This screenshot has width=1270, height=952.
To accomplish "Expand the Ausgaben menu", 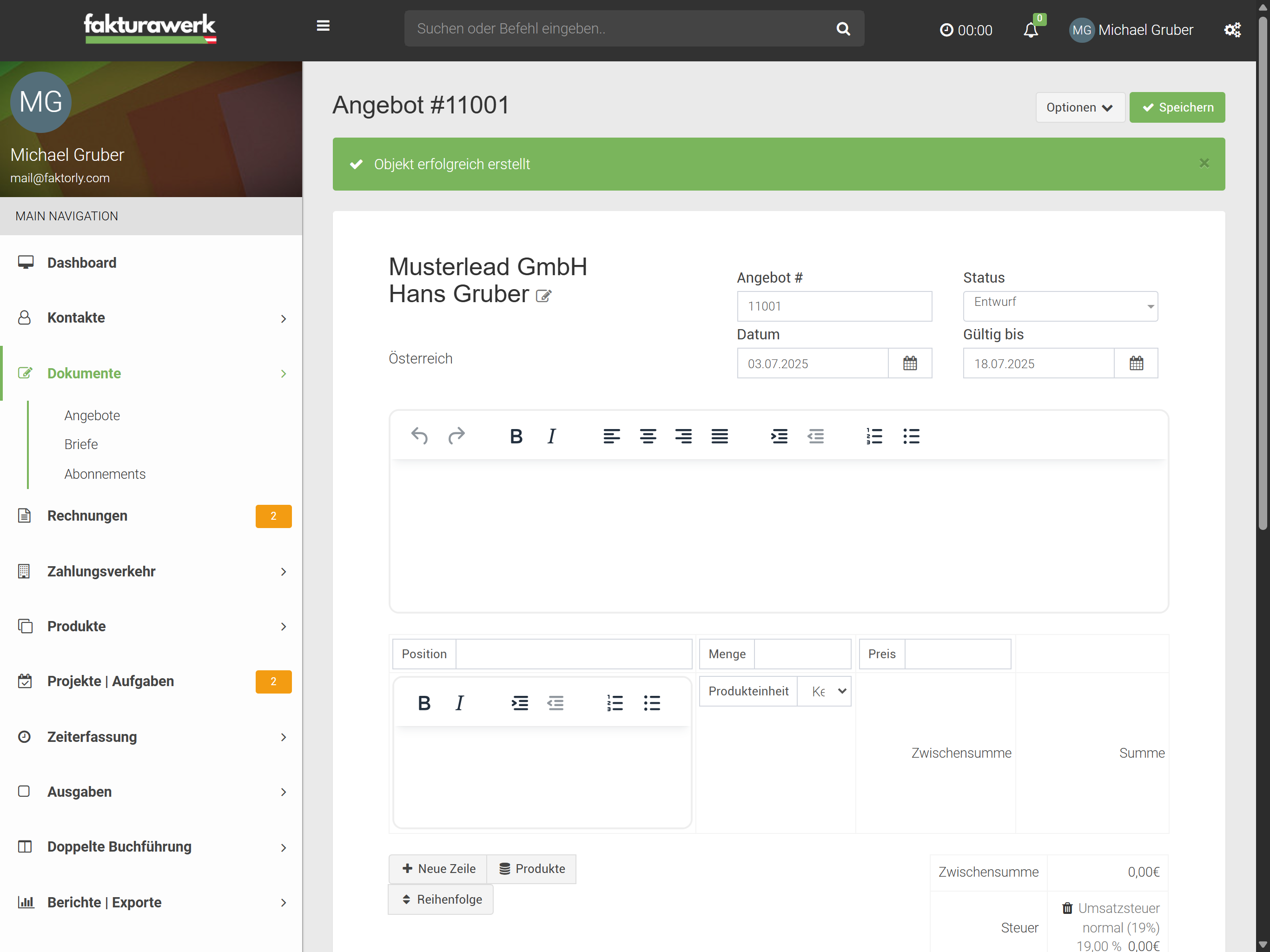I will [x=151, y=792].
